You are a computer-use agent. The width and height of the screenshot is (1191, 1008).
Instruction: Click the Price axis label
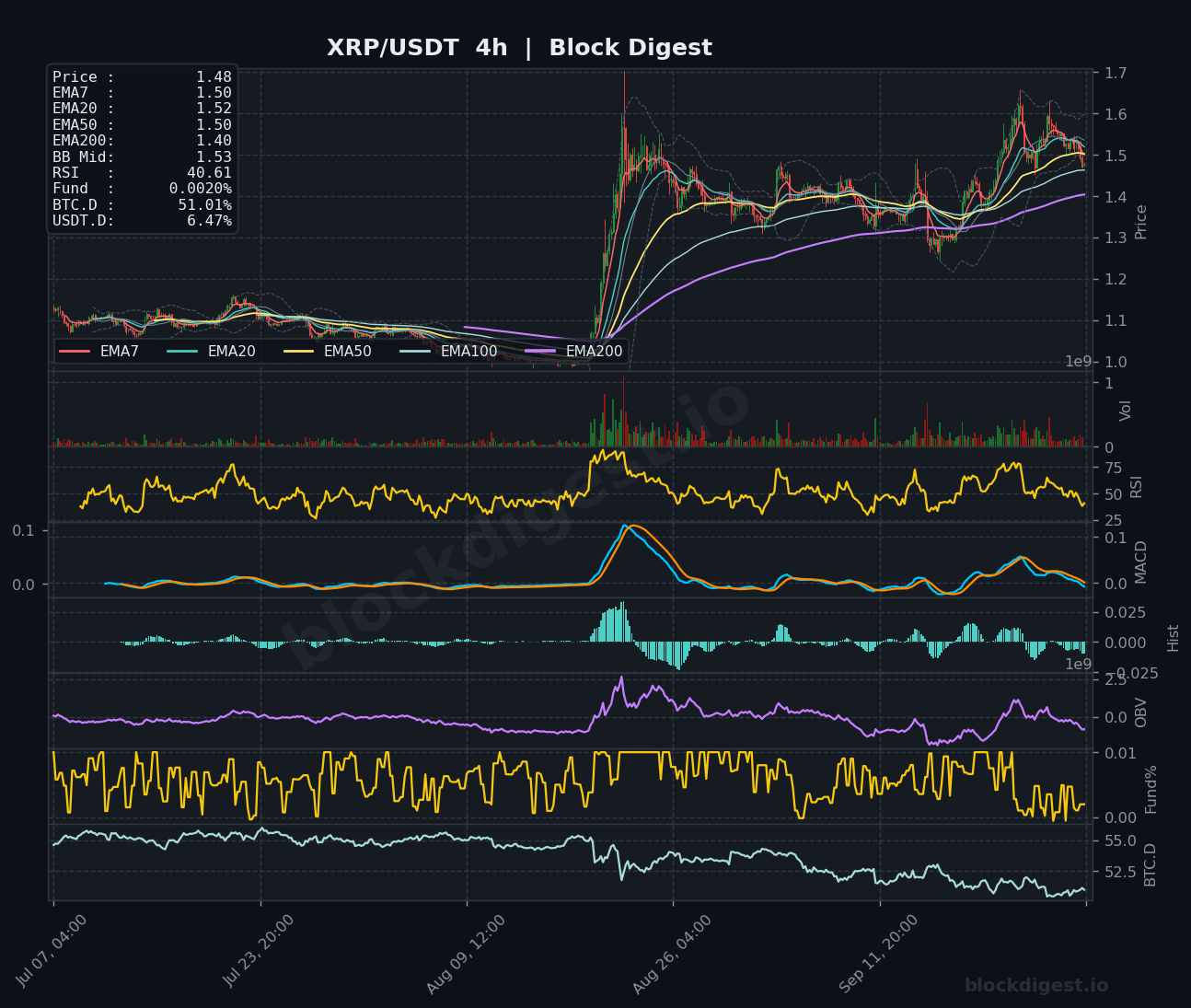point(1141,222)
